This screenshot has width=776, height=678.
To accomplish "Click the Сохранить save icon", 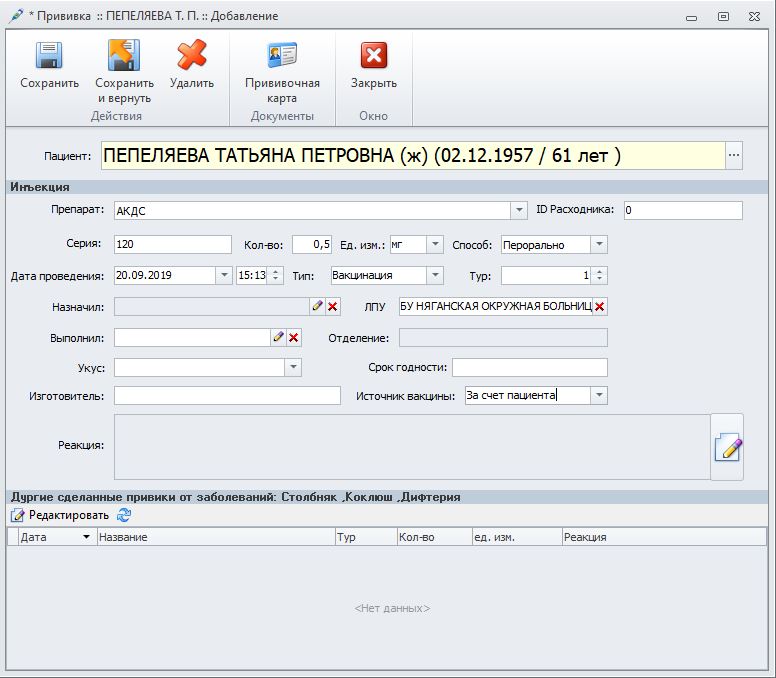I will pyautogui.click(x=49, y=56).
